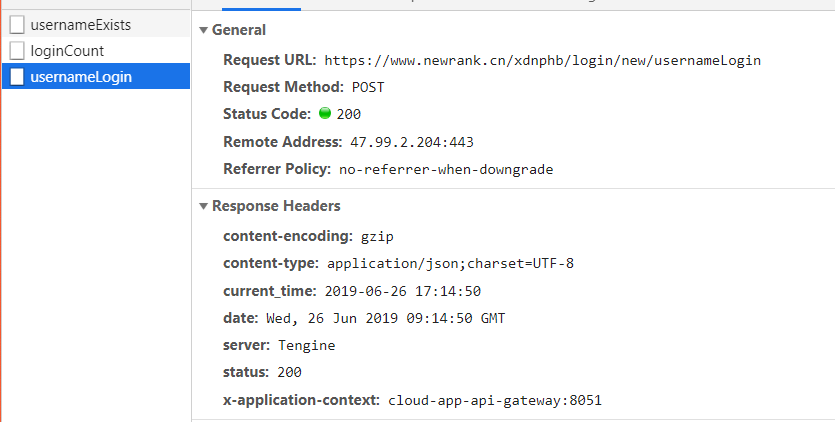Click the file icon beside usernameLogin
Screen dimensions: 835x422
click(17, 77)
